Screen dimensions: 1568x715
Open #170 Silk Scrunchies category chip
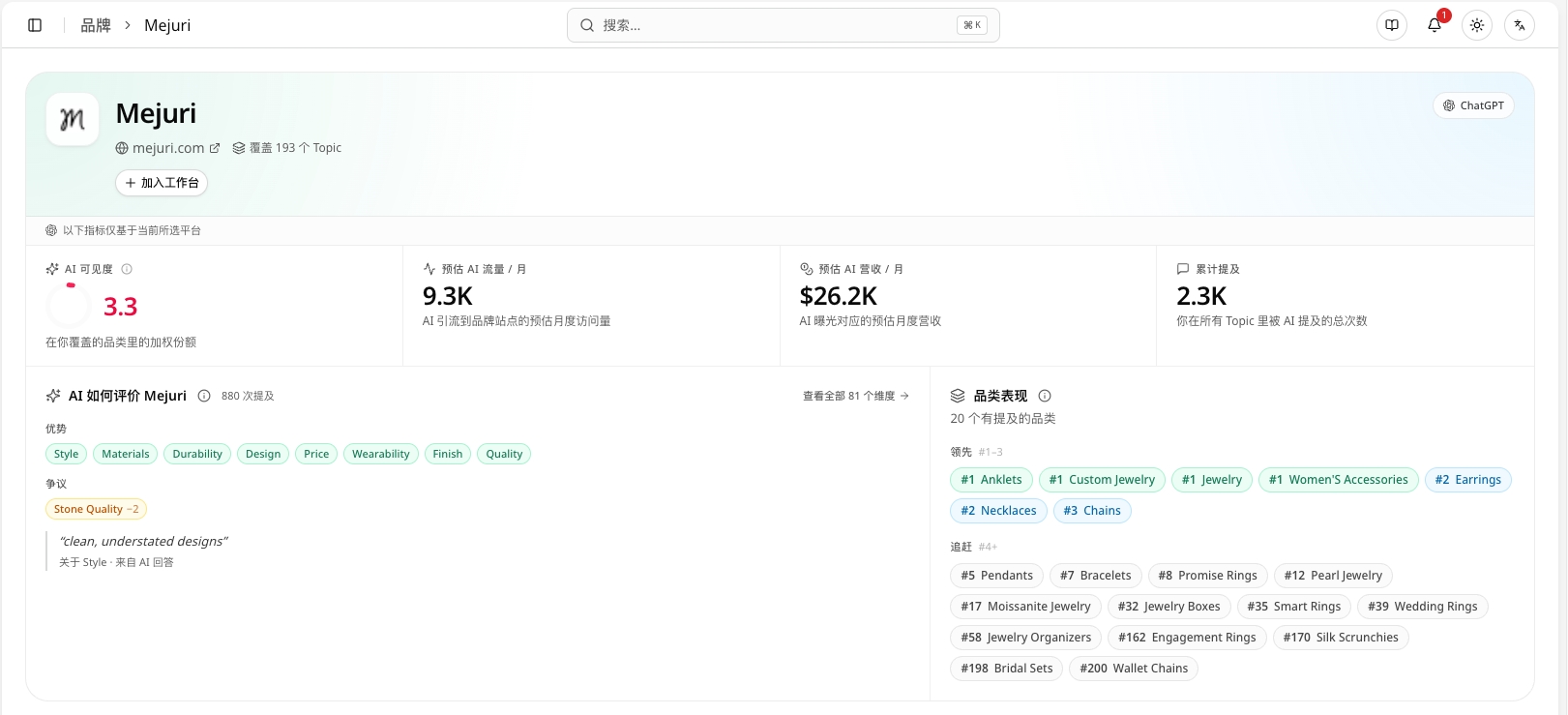[x=1341, y=638]
